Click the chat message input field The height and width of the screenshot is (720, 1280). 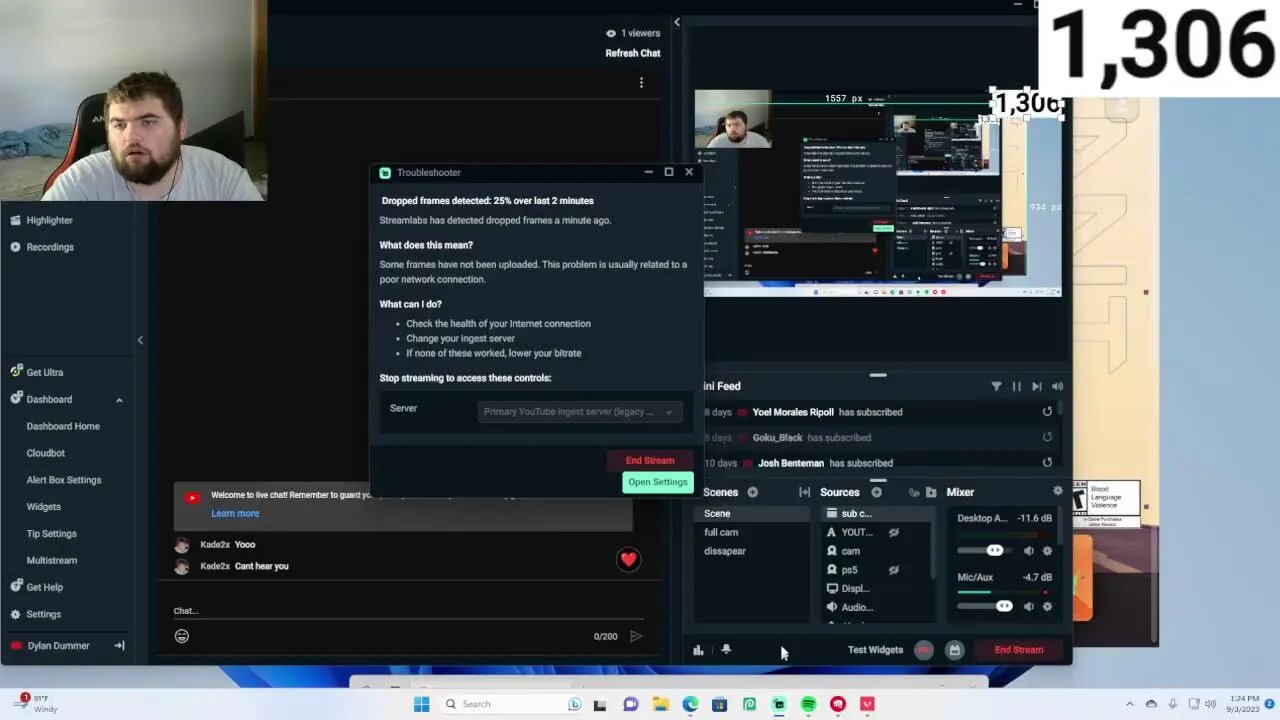point(405,611)
